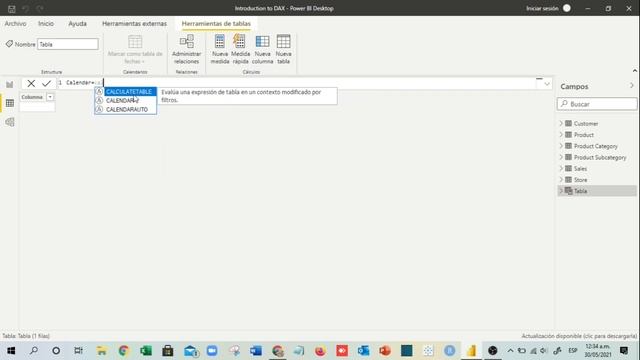Click the Buscar field in Campos
640x360 pixels.
(597, 104)
